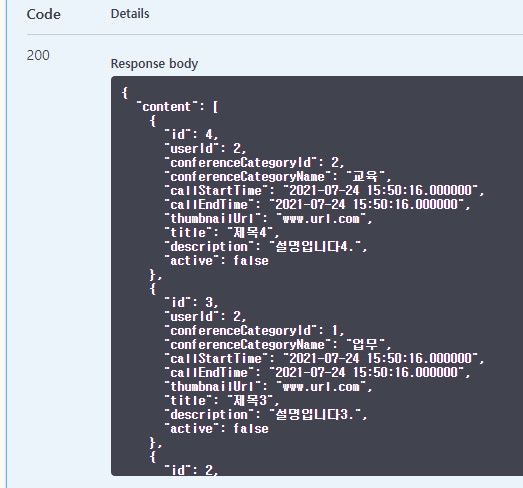Viewport: 523px width, 488px height.
Task: Click "conferenceCategoryId": 1 line
Action: [254, 331]
